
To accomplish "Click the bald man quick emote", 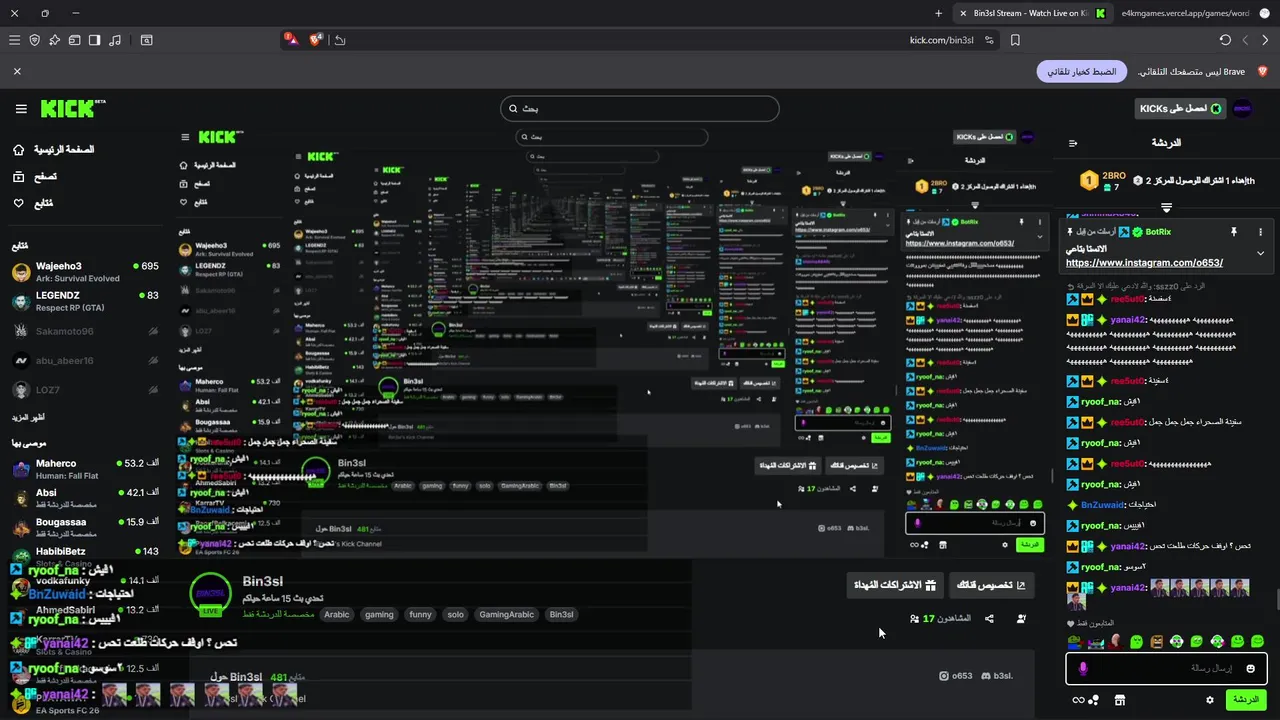I will 1117,641.
